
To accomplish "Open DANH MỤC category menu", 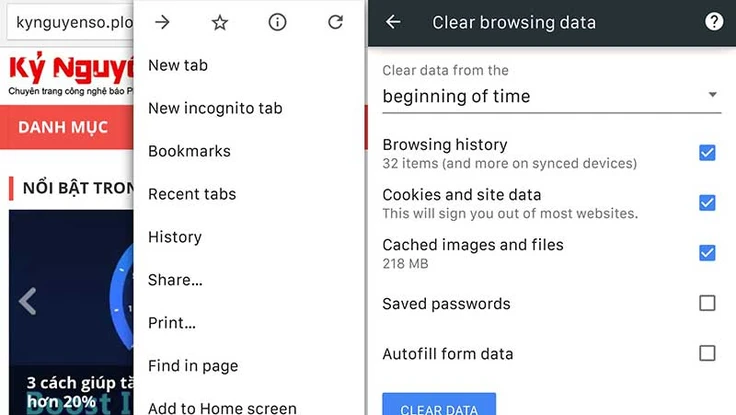I will point(63,127).
